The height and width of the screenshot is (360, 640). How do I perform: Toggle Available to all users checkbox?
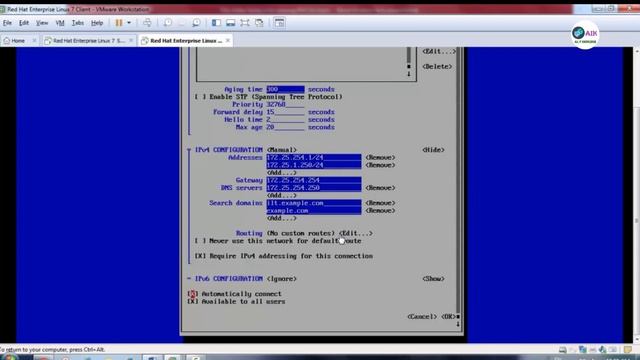(193, 302)
